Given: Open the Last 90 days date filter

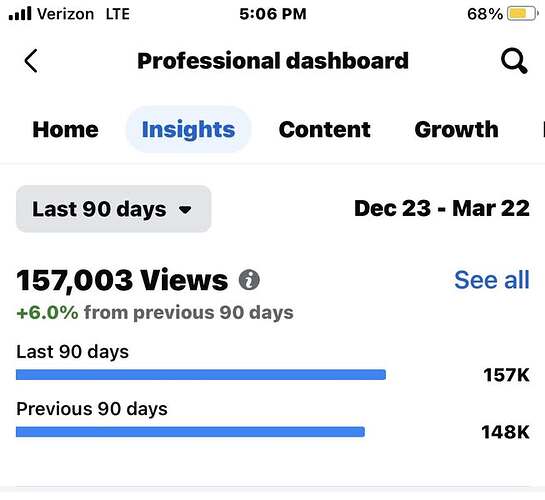Looking at the screenshot, I should tap(113, 209).
